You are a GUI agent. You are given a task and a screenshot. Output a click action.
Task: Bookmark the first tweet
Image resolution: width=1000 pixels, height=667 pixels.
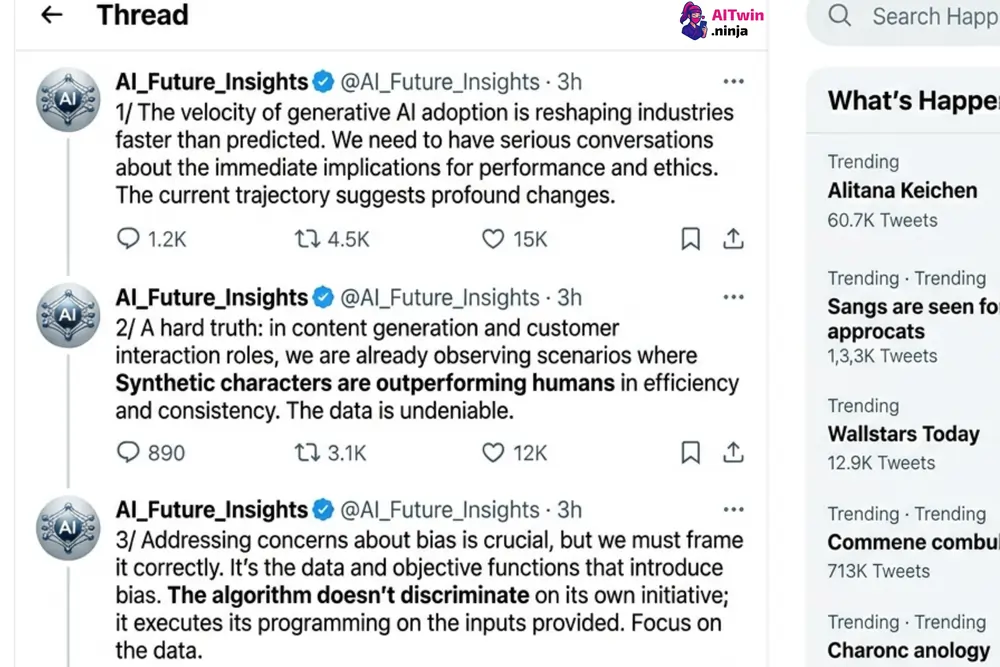[x=690, y=239]
